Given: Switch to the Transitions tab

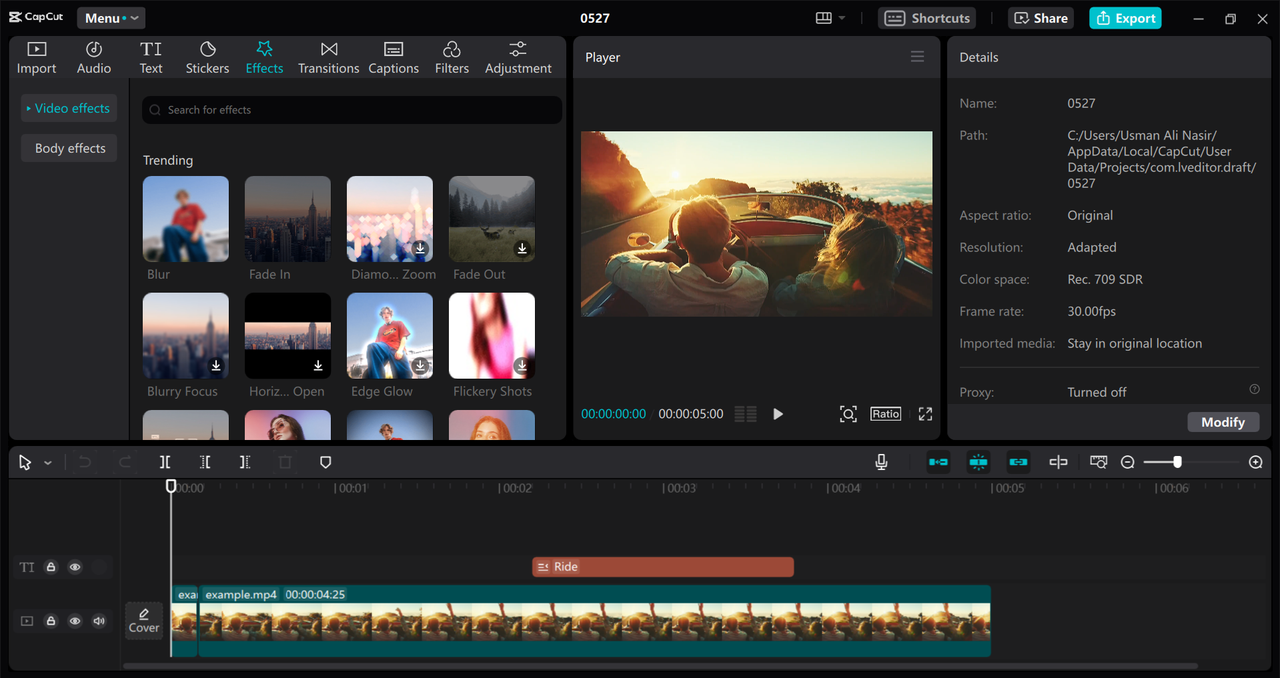Looking at the screenshot, I should (x=328, y=58).
